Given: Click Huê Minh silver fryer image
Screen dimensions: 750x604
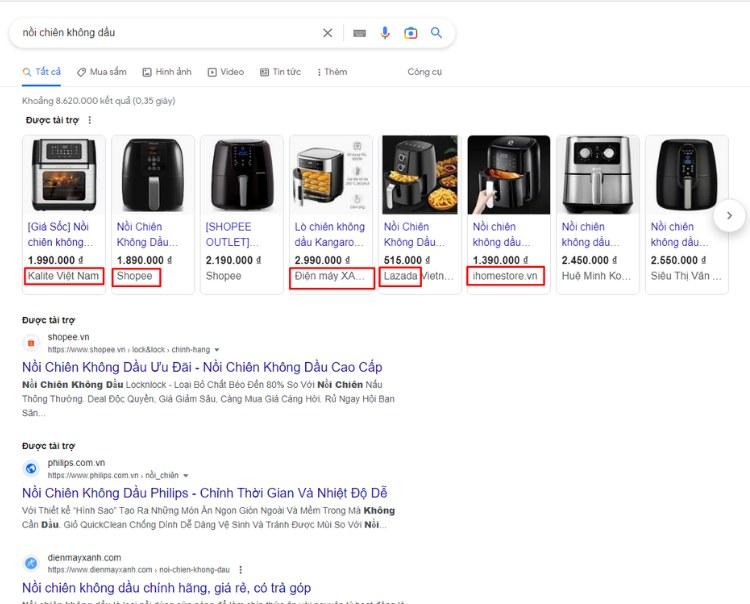Looking at the screenshot, I should click(598, 175).
